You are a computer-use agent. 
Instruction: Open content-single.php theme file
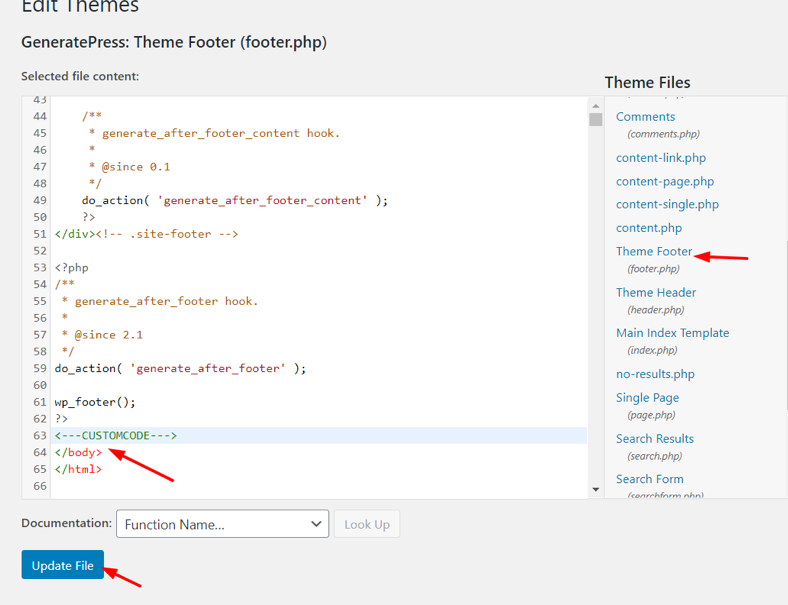[667, 205]
